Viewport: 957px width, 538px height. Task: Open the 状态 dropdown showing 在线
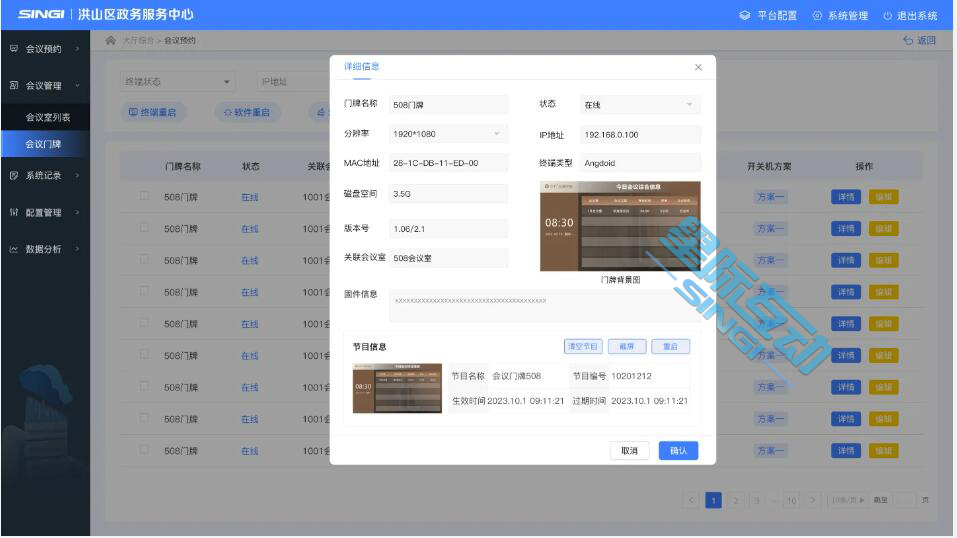tap(640, 105)
